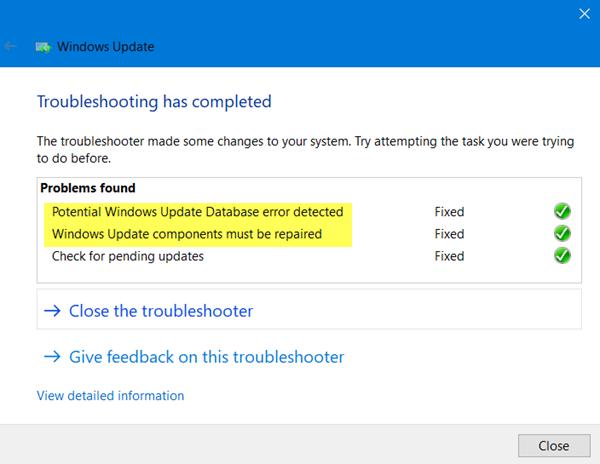
Task: Click green checkmark for components repaired row
Action: coord(562,233)
